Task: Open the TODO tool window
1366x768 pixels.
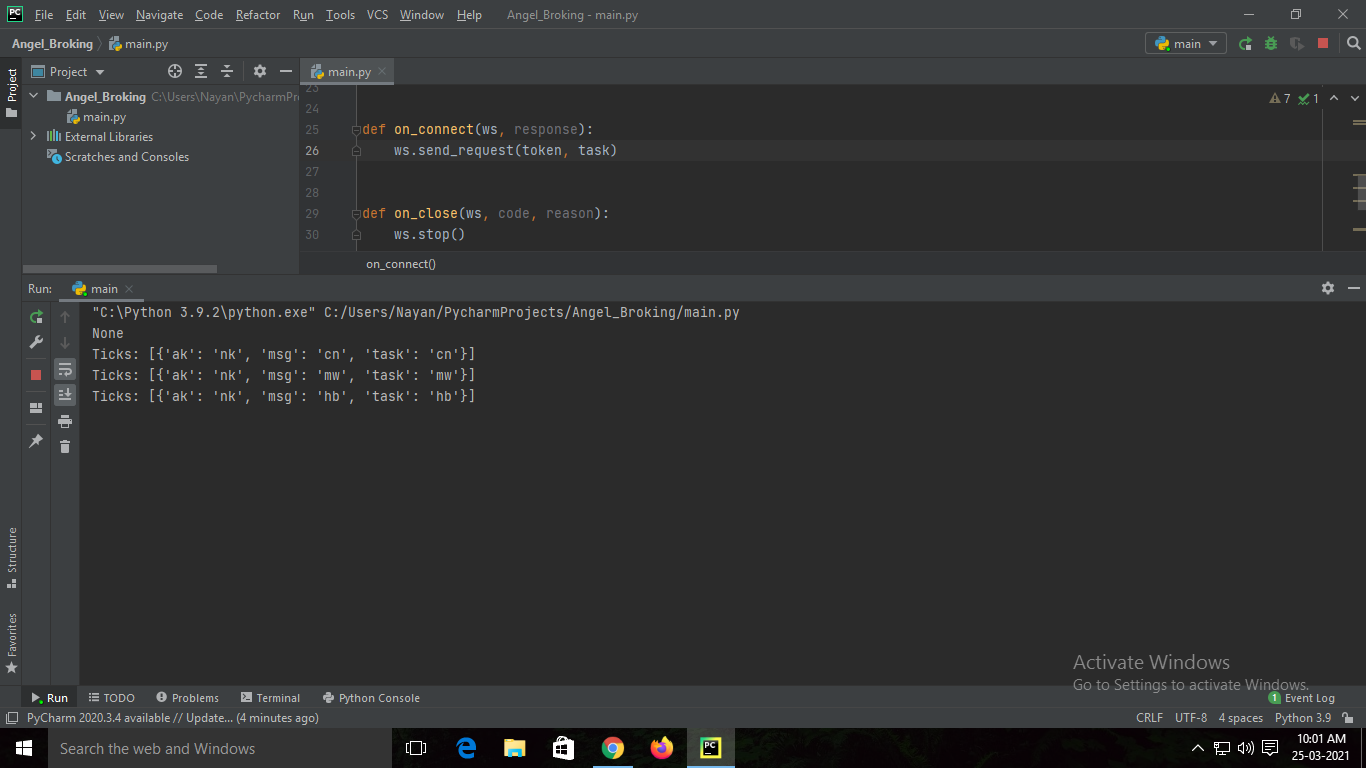Action: point(111,698)
